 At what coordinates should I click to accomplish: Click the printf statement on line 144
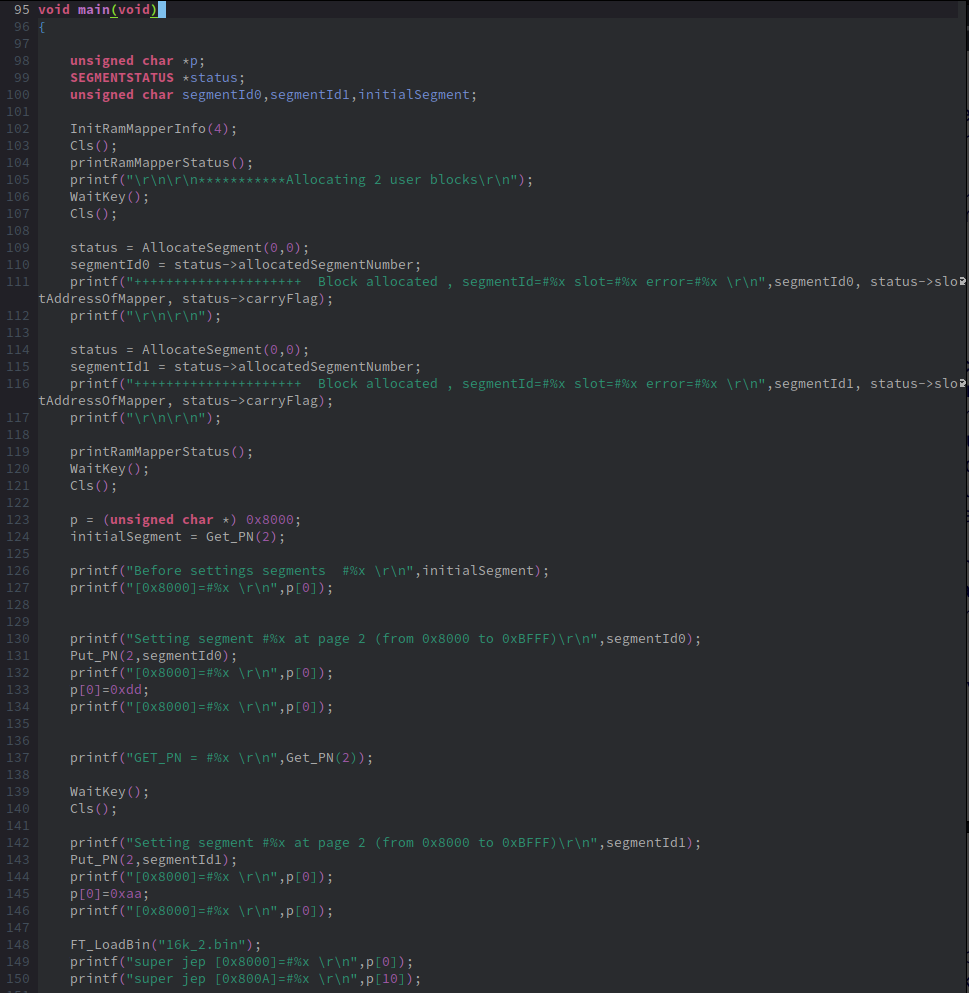click(x=201, y=877)
